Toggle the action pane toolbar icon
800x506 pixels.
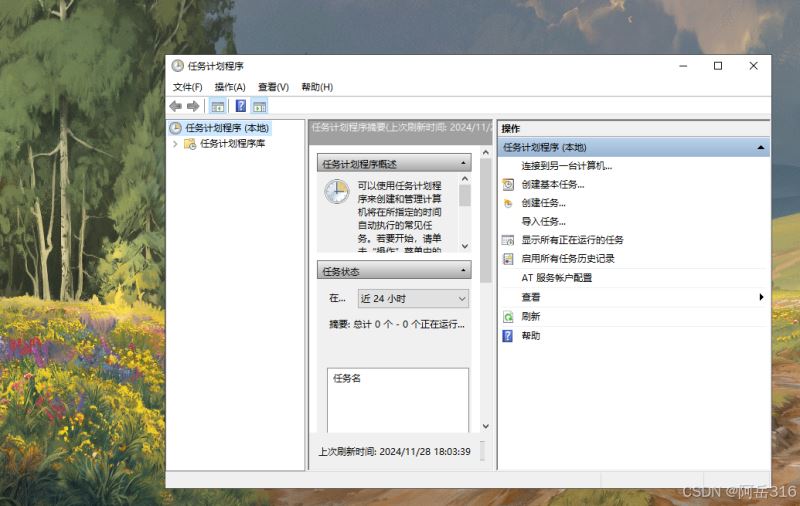pyautogui.click(x=260, y=106)
